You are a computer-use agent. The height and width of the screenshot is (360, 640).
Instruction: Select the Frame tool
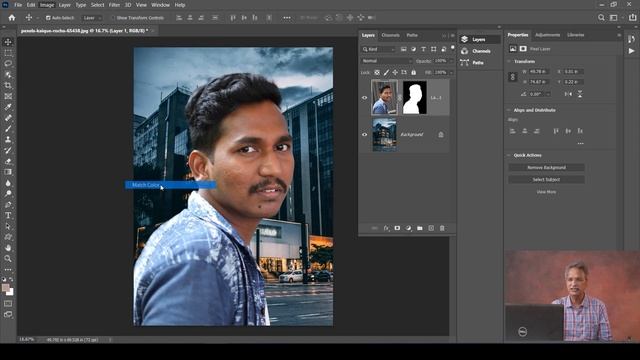point(8,96)
